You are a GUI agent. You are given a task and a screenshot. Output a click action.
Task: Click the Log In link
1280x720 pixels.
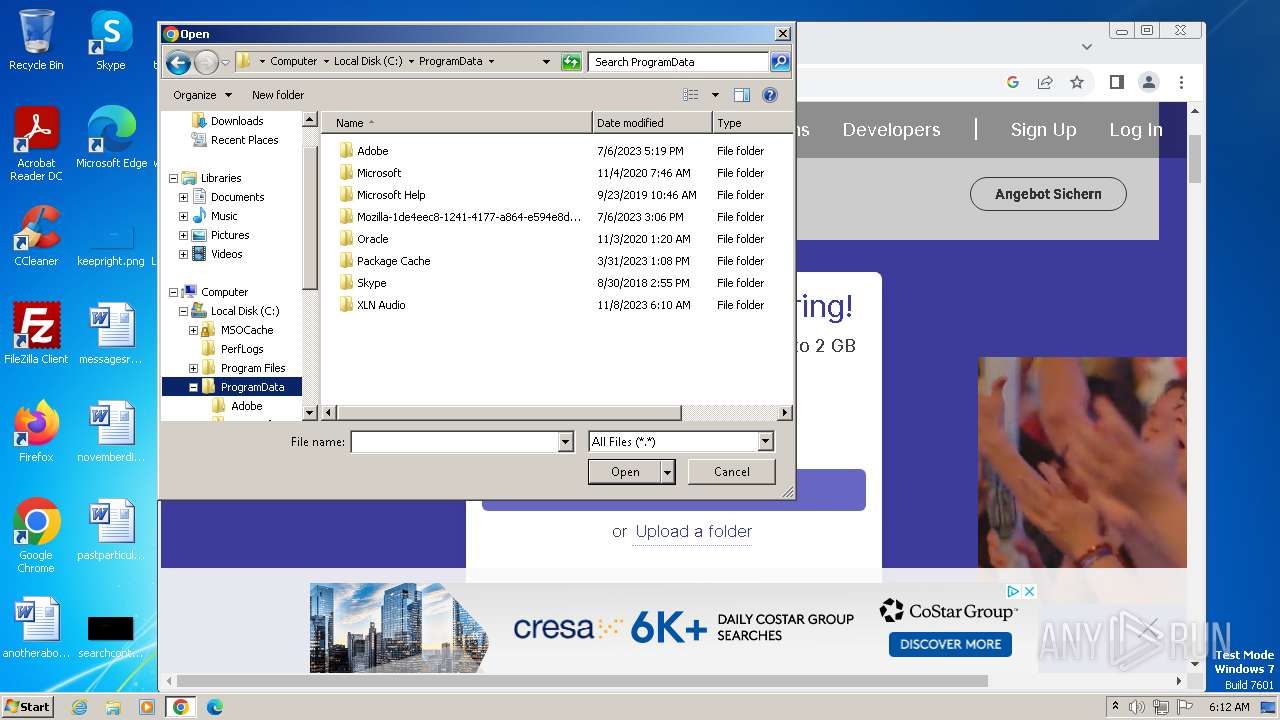click(x=1136, y=130)
